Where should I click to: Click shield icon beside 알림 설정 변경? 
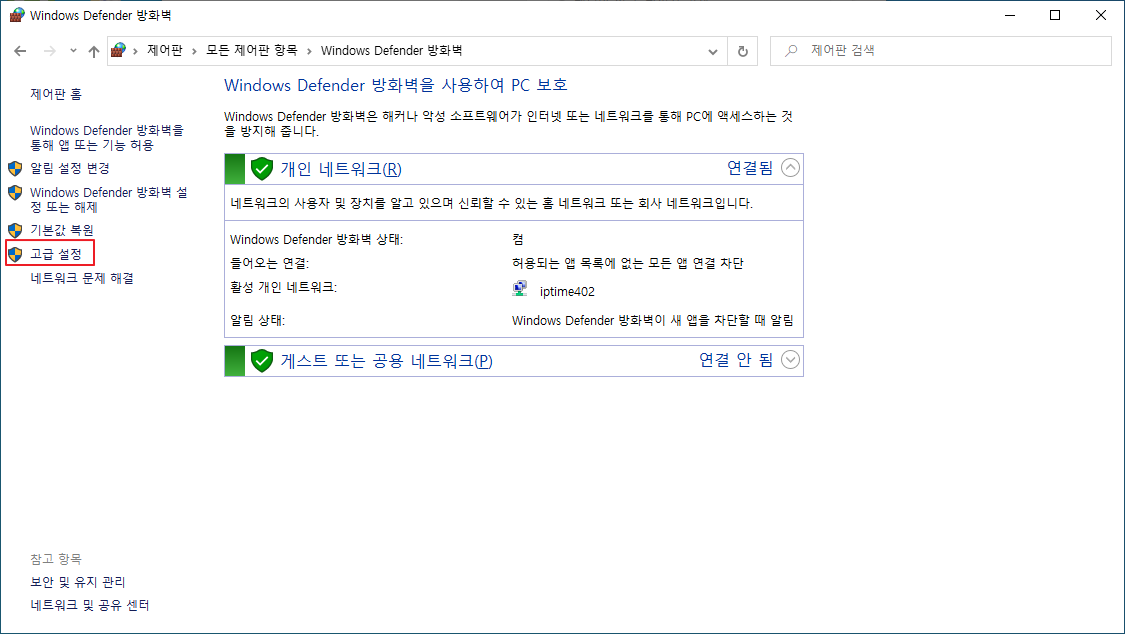[15, 169]
